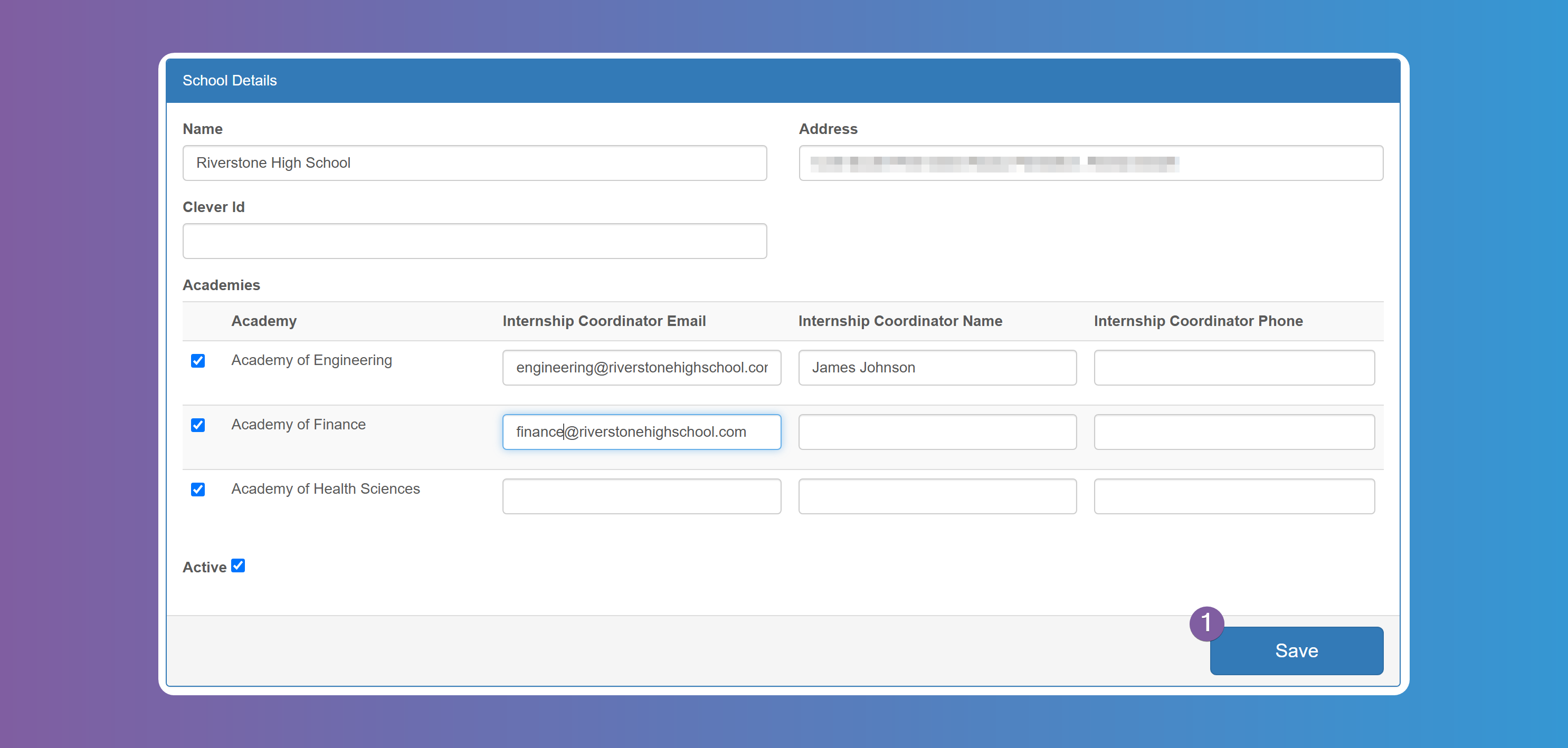The width and height of the screenshot is (1568, 748).
Task: Focus the Clever Id input field
Action: click(x=474, y=241)
